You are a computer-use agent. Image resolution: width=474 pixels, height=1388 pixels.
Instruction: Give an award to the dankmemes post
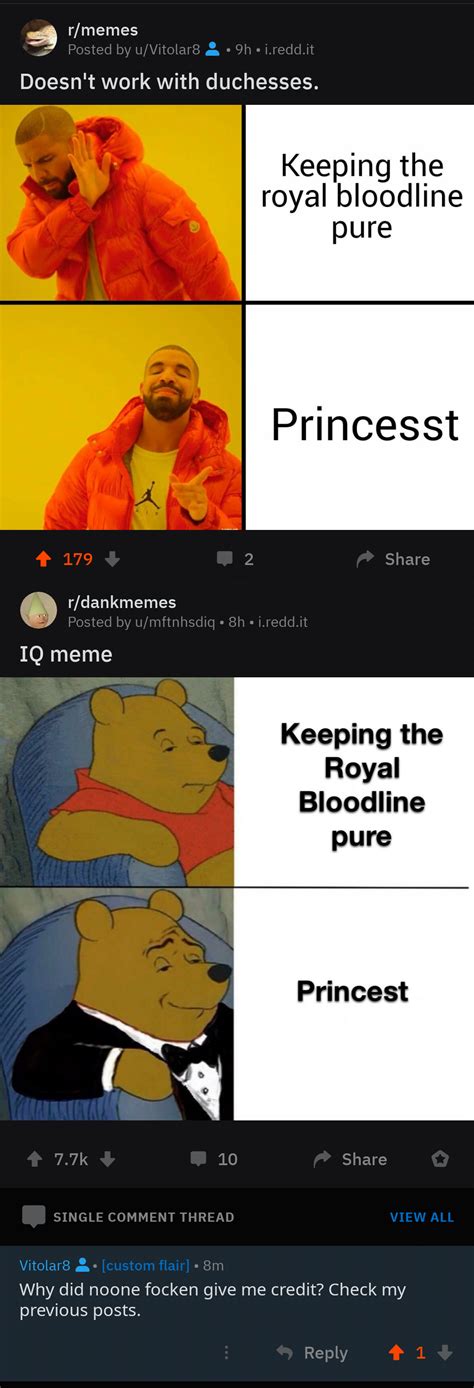[439, 1159]
